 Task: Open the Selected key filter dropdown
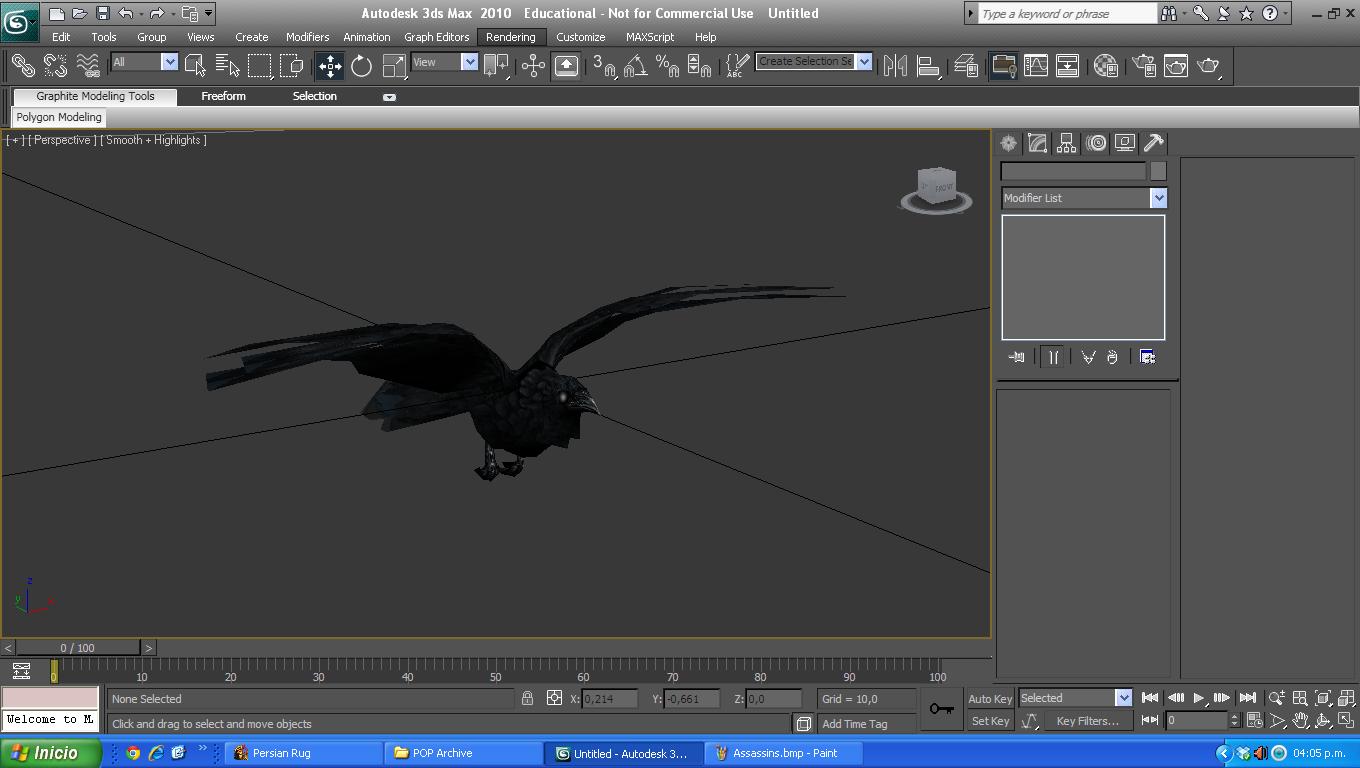tap(1075, 698)
